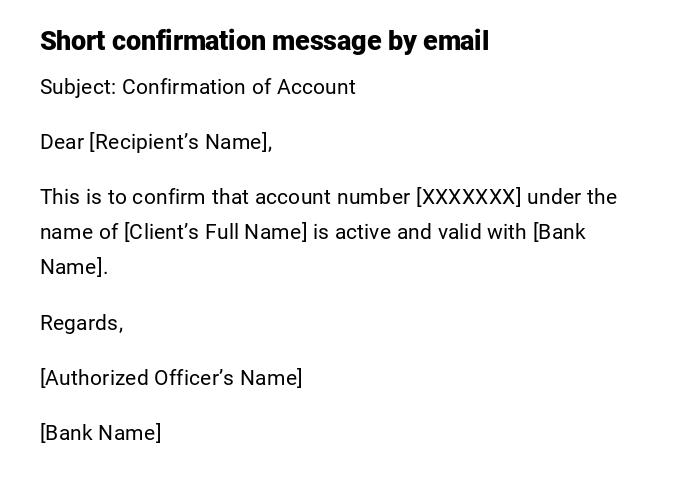Click the word "Account" in the subject line

316,87
